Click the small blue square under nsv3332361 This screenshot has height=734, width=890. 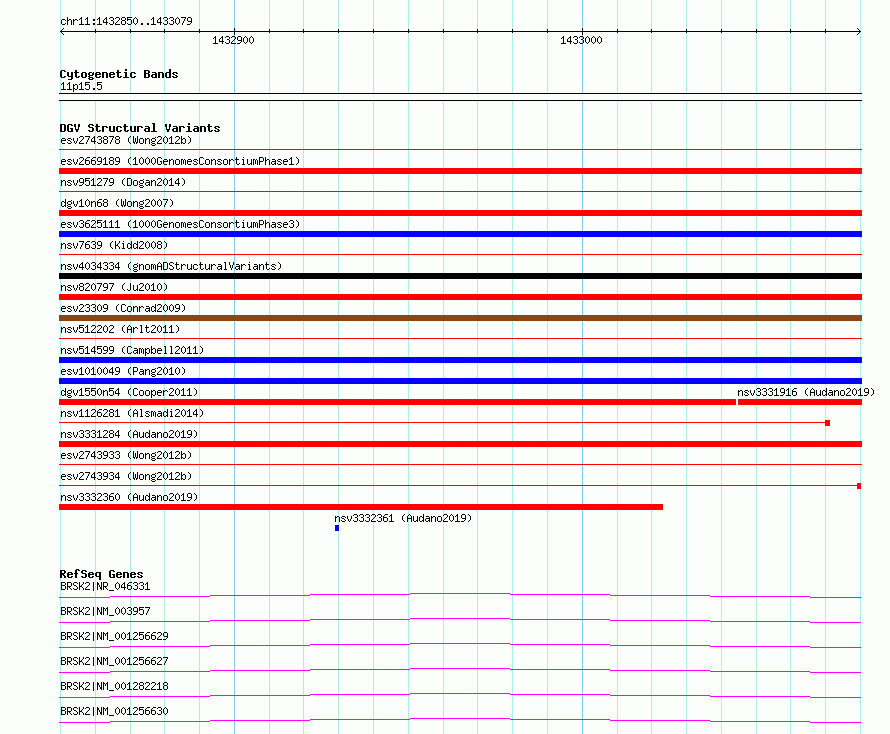click(337, 528)
